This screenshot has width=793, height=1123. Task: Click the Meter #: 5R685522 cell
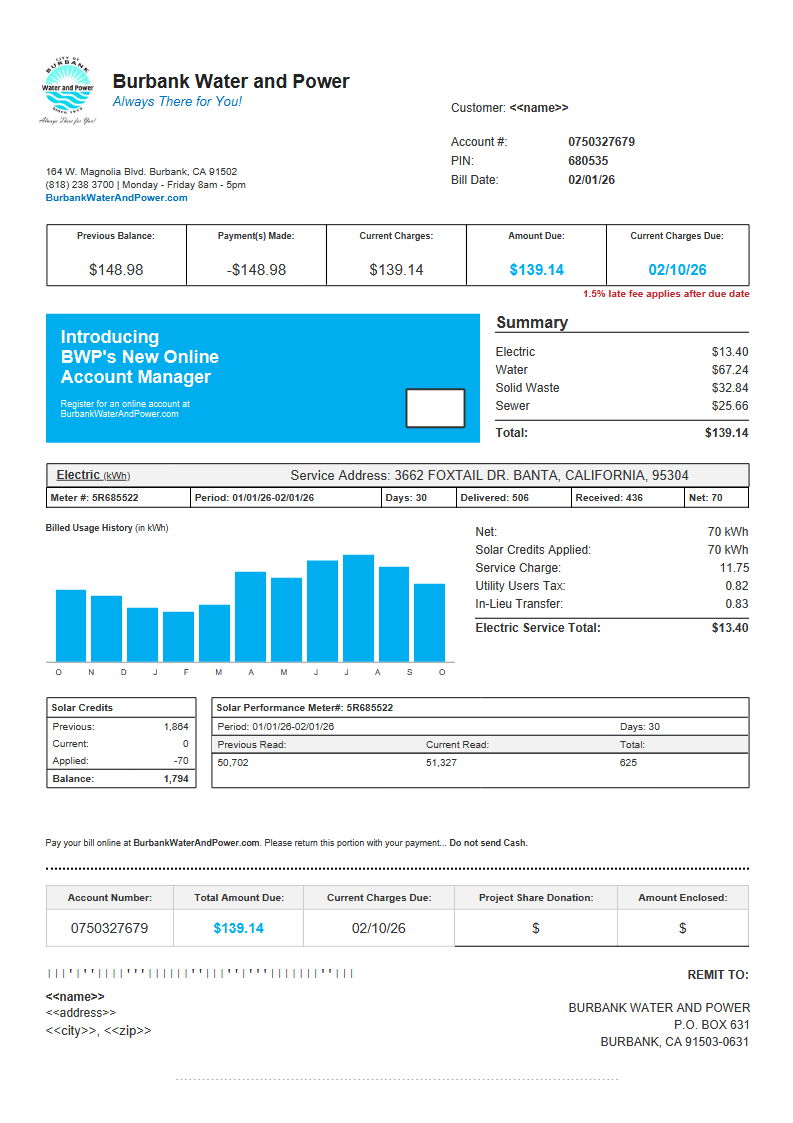pyautogui.click(x=118, y=498)
